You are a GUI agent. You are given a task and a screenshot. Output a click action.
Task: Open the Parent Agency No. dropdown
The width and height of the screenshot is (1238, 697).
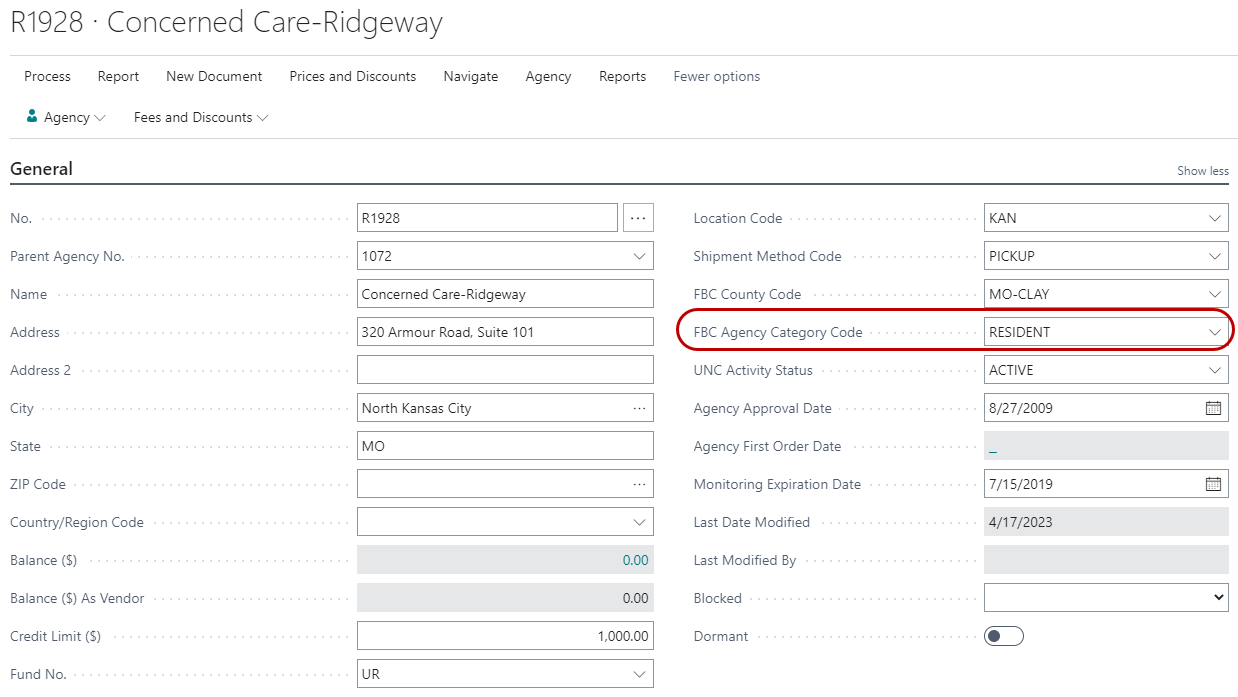pos(639,256)
